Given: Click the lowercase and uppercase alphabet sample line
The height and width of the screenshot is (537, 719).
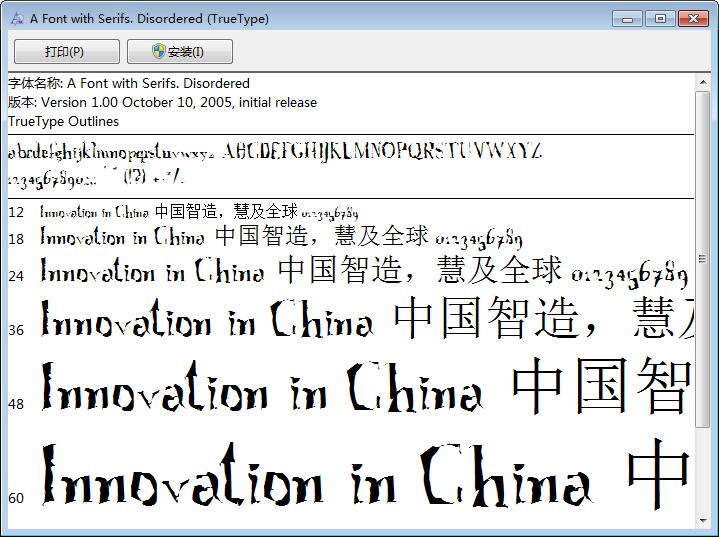Looking at the screenshot, I should (x=275, y=151).
